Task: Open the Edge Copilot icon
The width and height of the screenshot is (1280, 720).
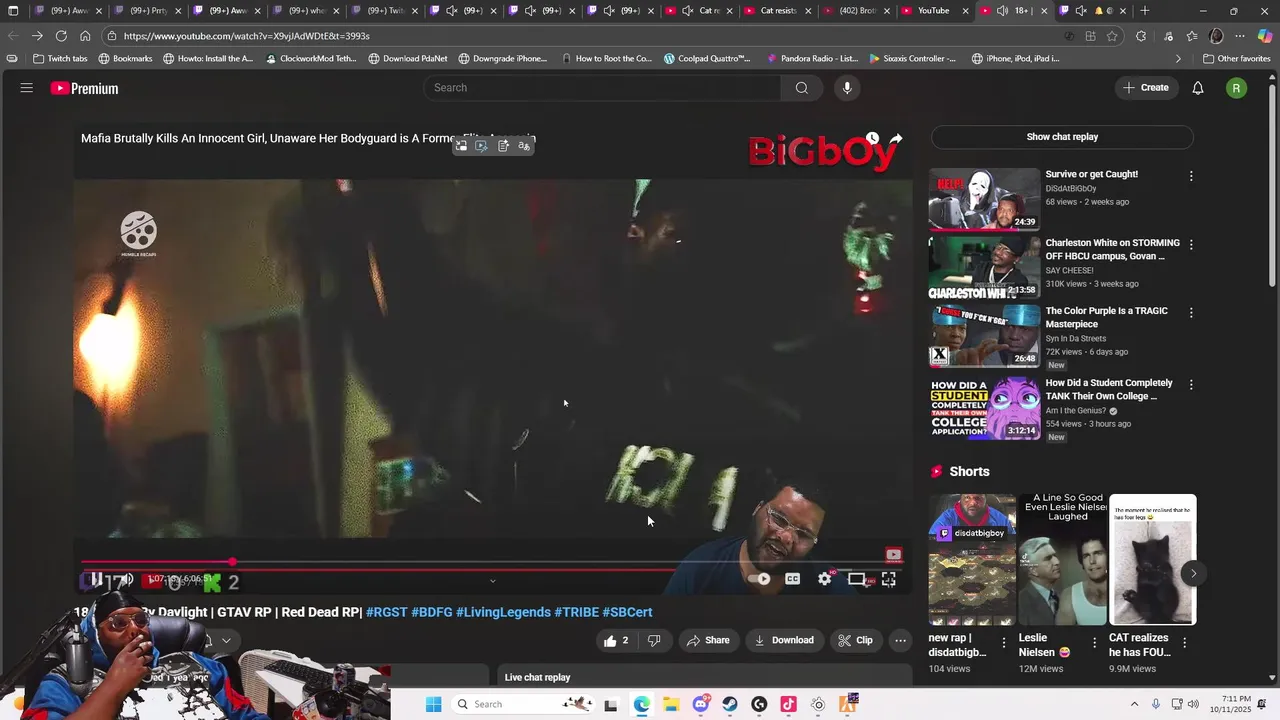Action: coord(1264,36)
